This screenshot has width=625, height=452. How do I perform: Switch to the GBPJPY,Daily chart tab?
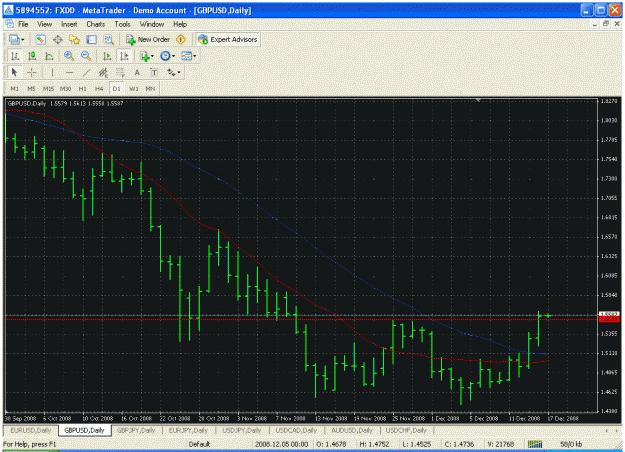pyautogui.click(x=136, y=430)
